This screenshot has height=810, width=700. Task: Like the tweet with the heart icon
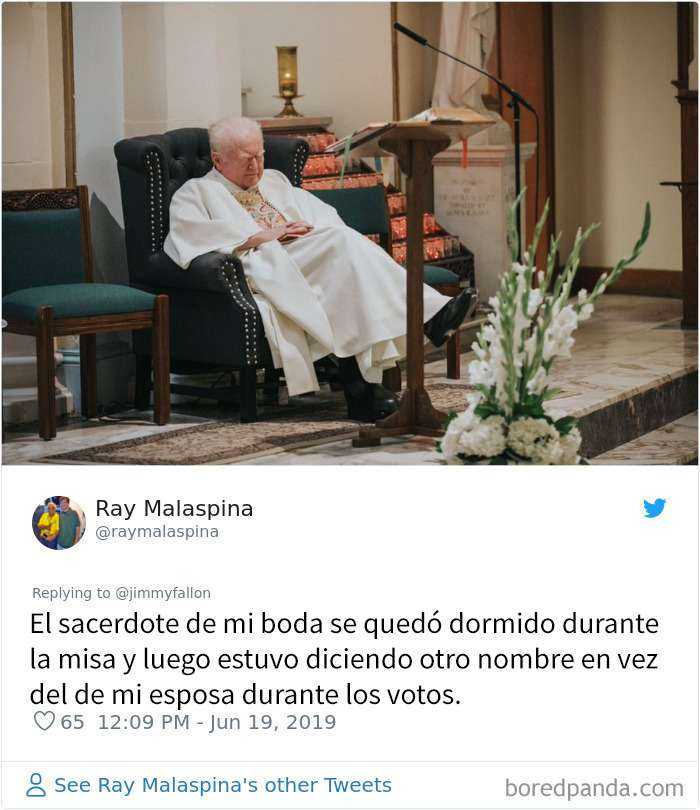coord(44,721)
